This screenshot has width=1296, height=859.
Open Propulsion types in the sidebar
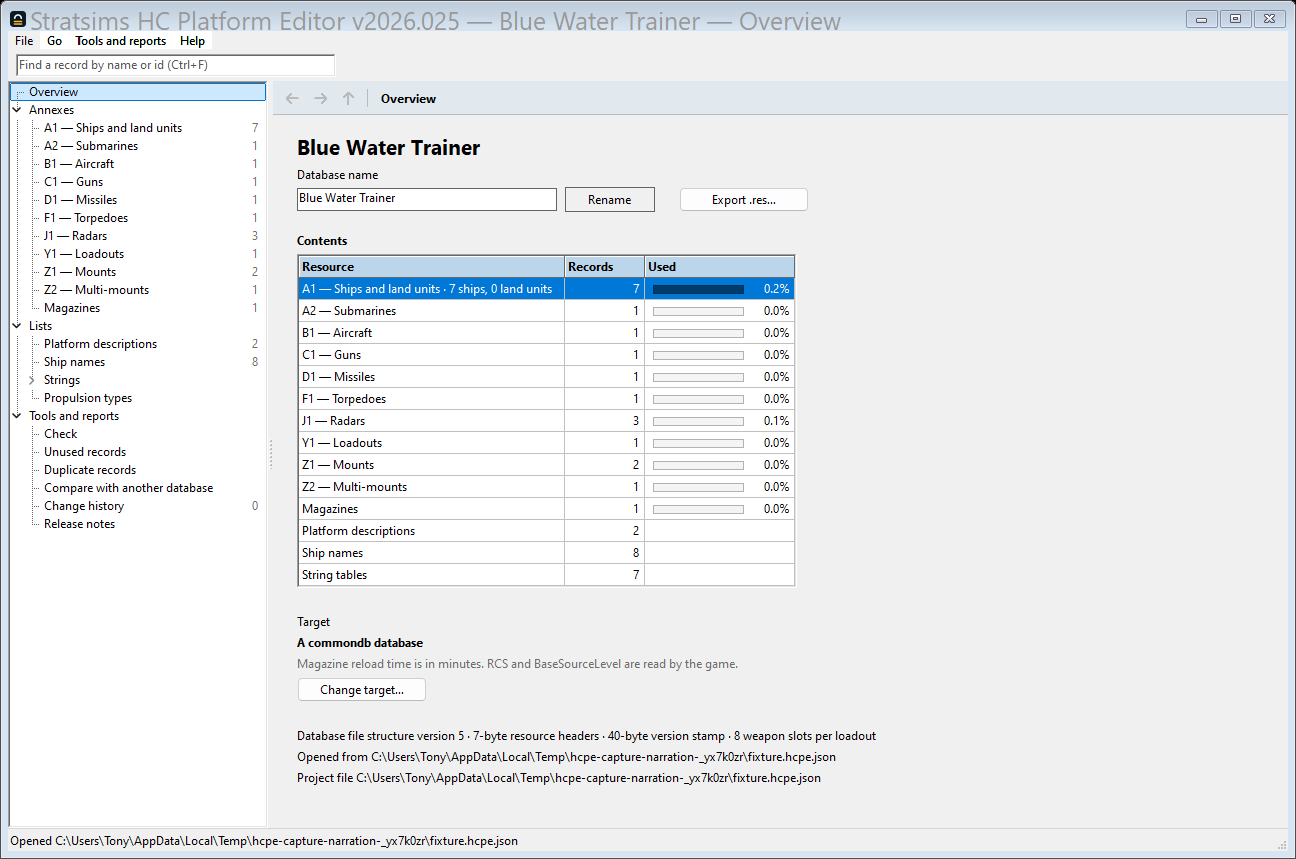point(88,398)
